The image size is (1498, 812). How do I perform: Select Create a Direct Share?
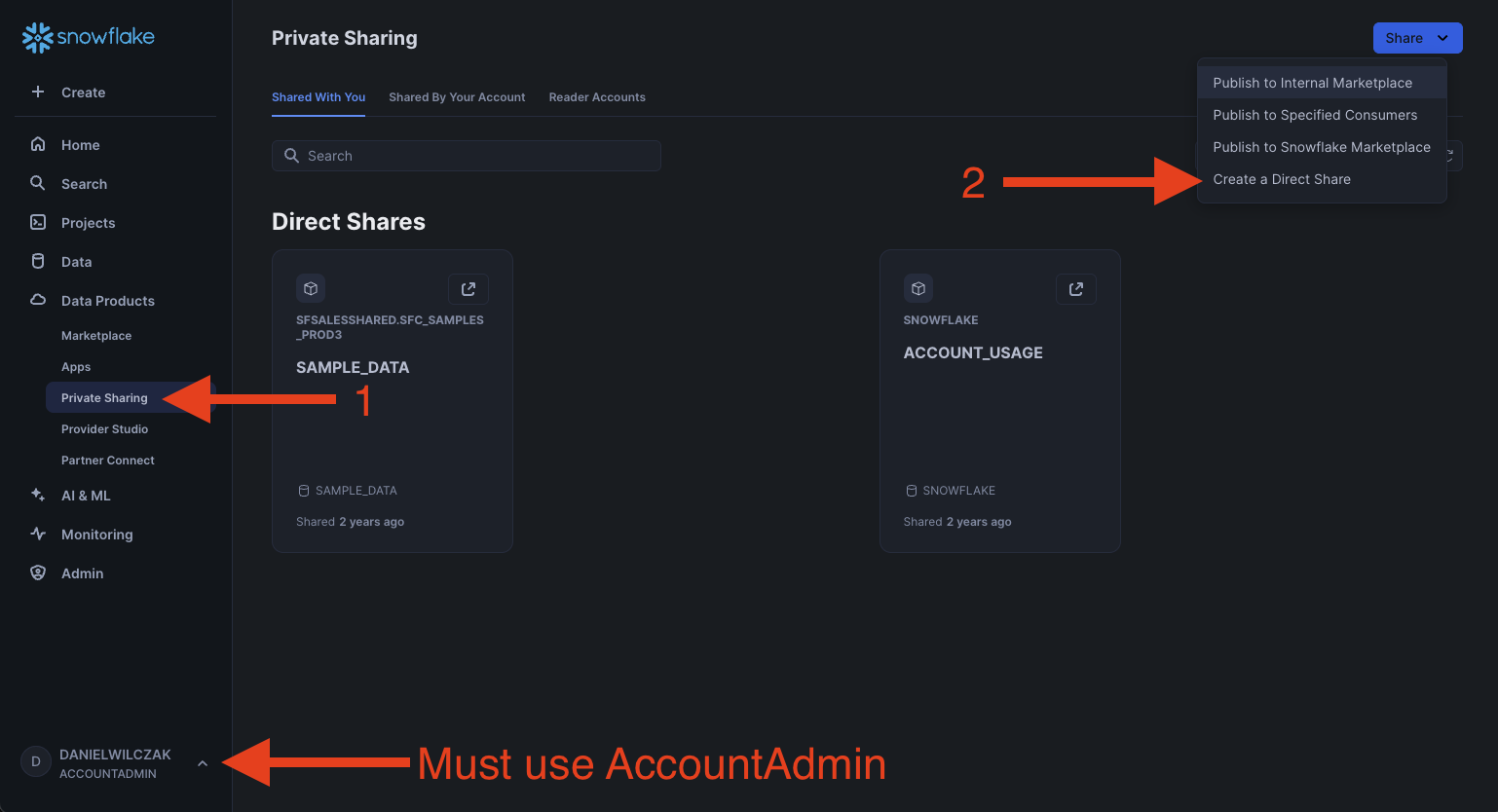tap(1282, 179)
